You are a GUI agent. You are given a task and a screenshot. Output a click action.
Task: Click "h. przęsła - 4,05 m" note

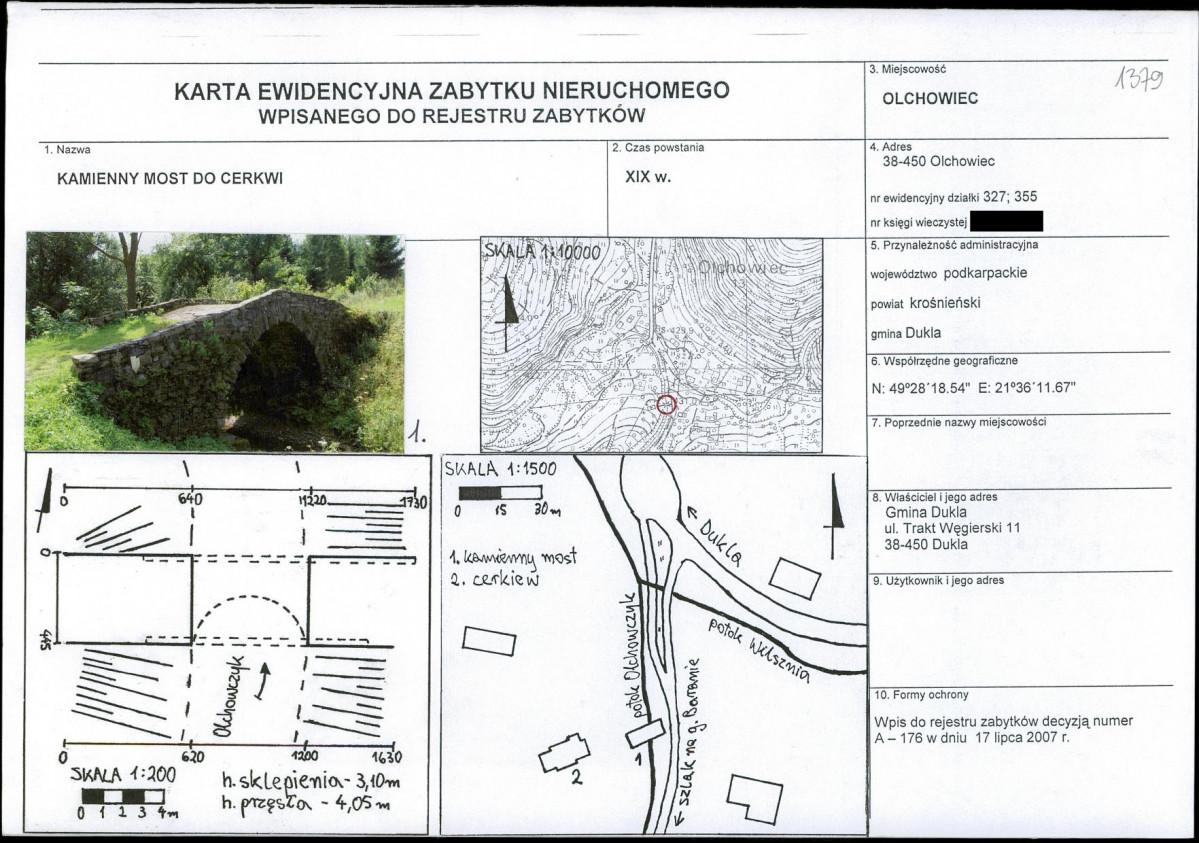tap(306, 803)
